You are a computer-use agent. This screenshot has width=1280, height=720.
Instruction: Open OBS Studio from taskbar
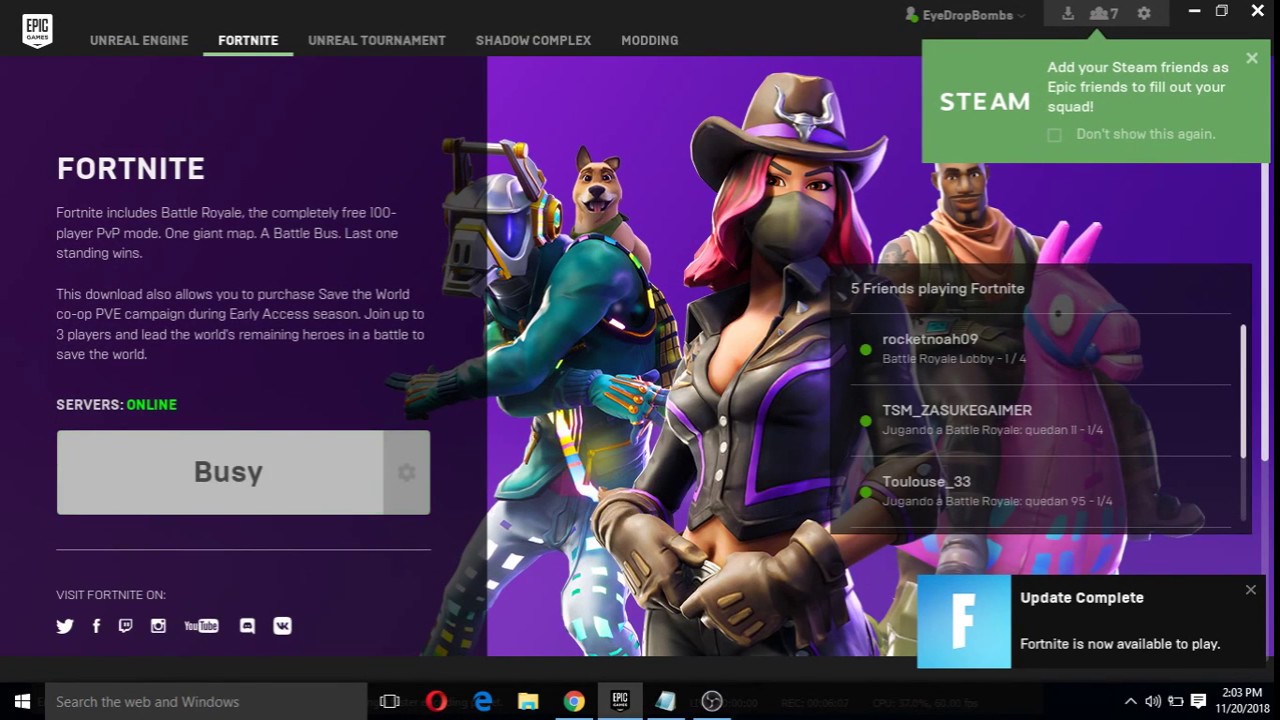712,701
